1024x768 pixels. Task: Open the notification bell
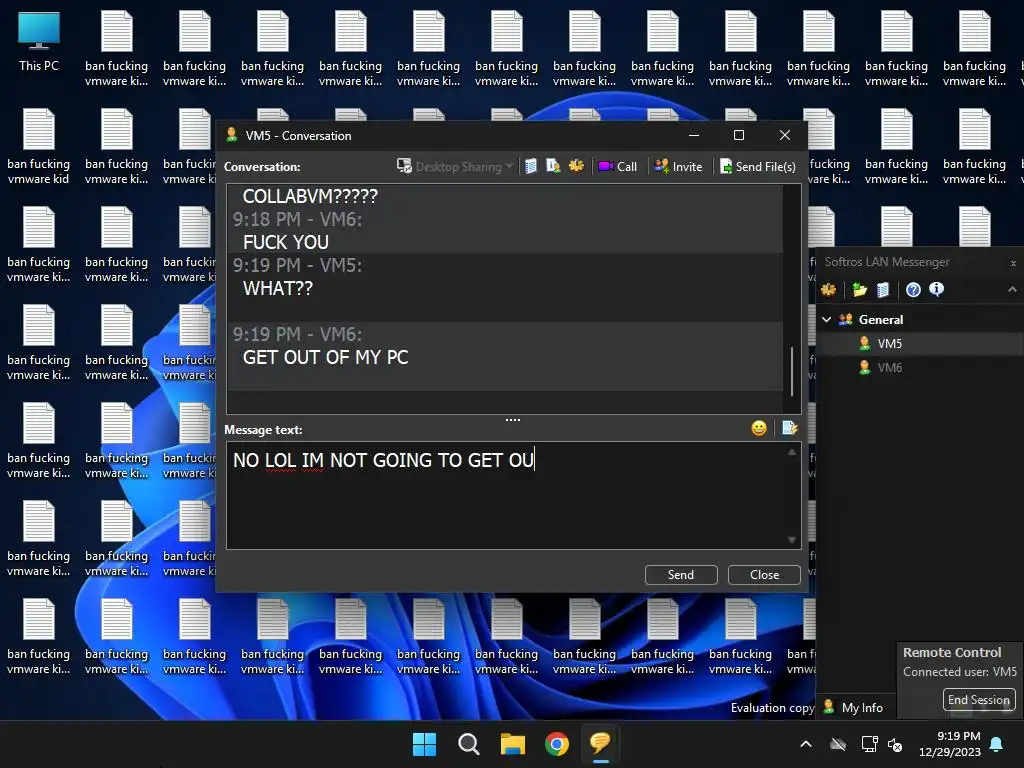tap(997, 744)
